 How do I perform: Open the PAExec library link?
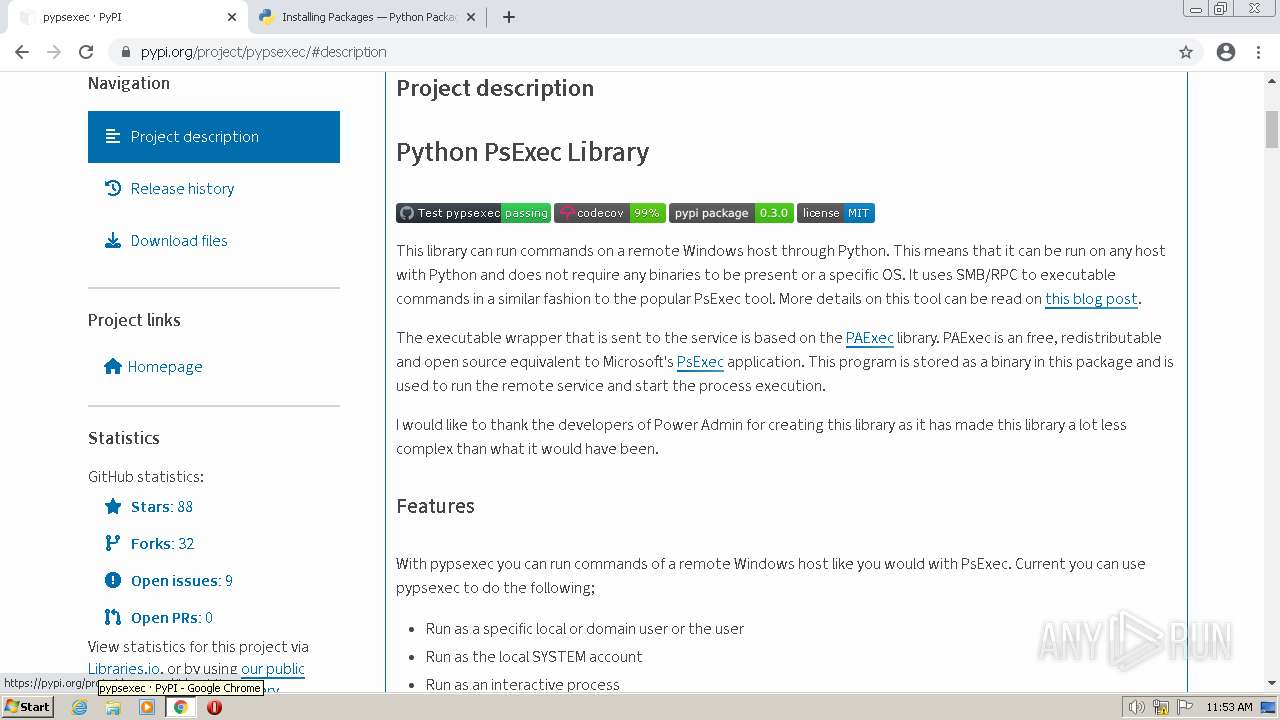(869, 338)
